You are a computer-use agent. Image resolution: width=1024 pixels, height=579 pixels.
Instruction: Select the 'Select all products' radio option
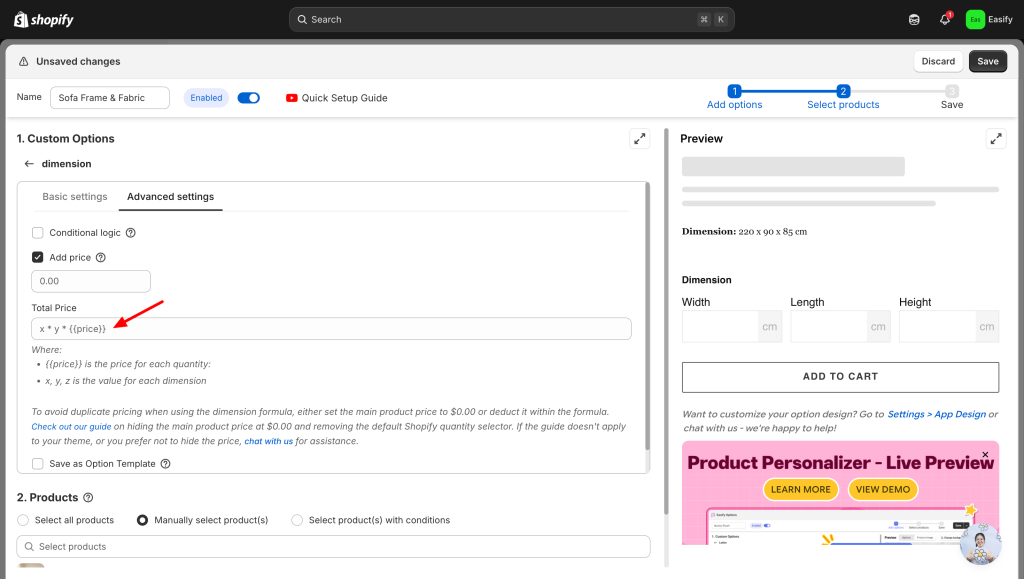[x=24, y=520]
